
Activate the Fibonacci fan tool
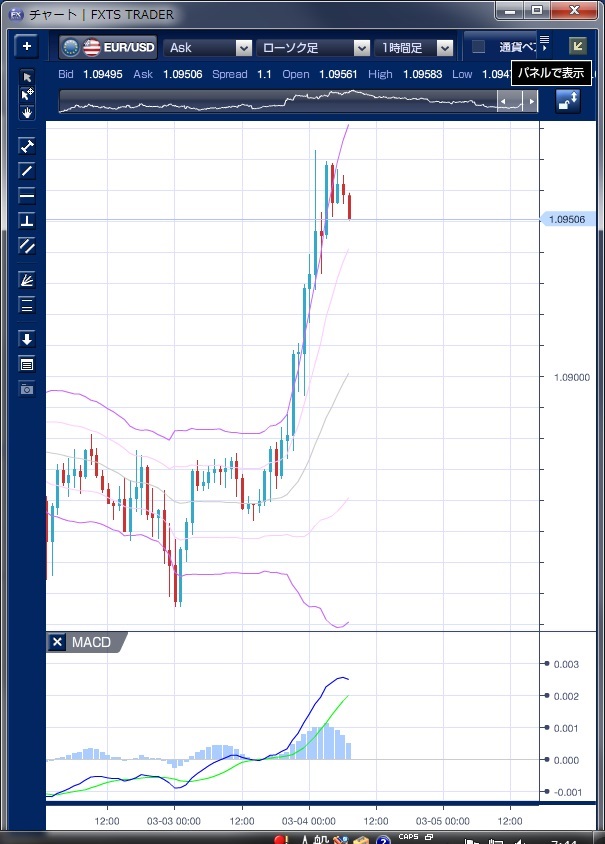(27, 280)
